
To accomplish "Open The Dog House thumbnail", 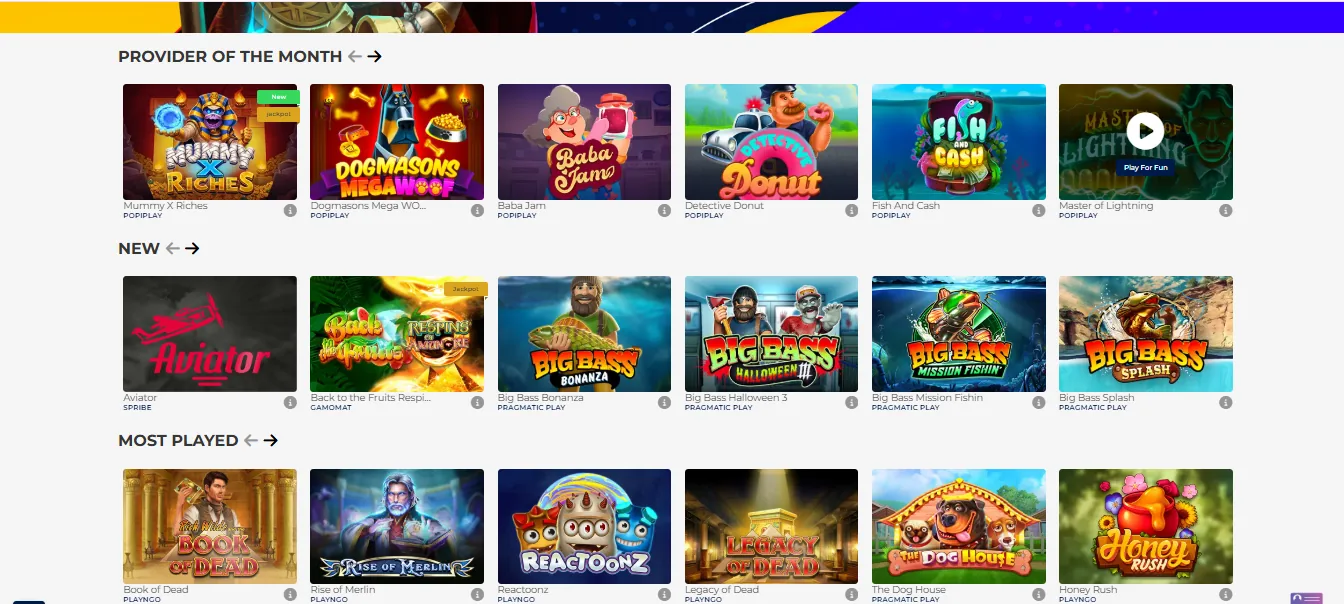I will [958, 527].
